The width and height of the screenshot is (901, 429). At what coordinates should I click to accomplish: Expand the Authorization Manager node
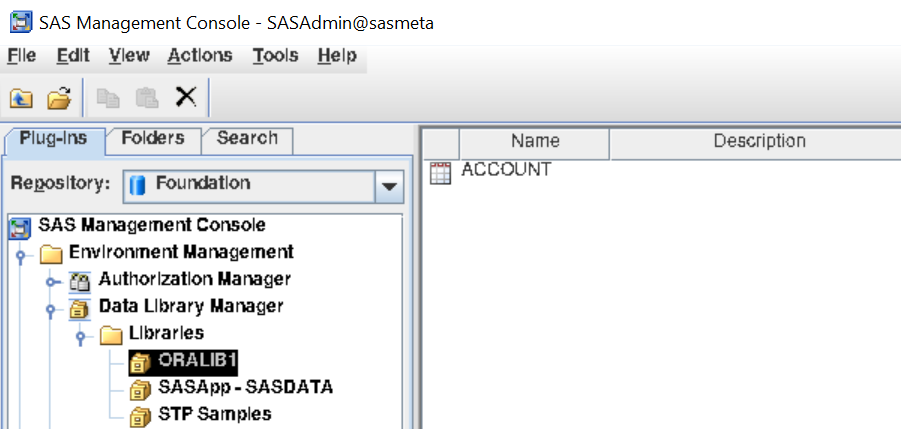coord(51,281)
